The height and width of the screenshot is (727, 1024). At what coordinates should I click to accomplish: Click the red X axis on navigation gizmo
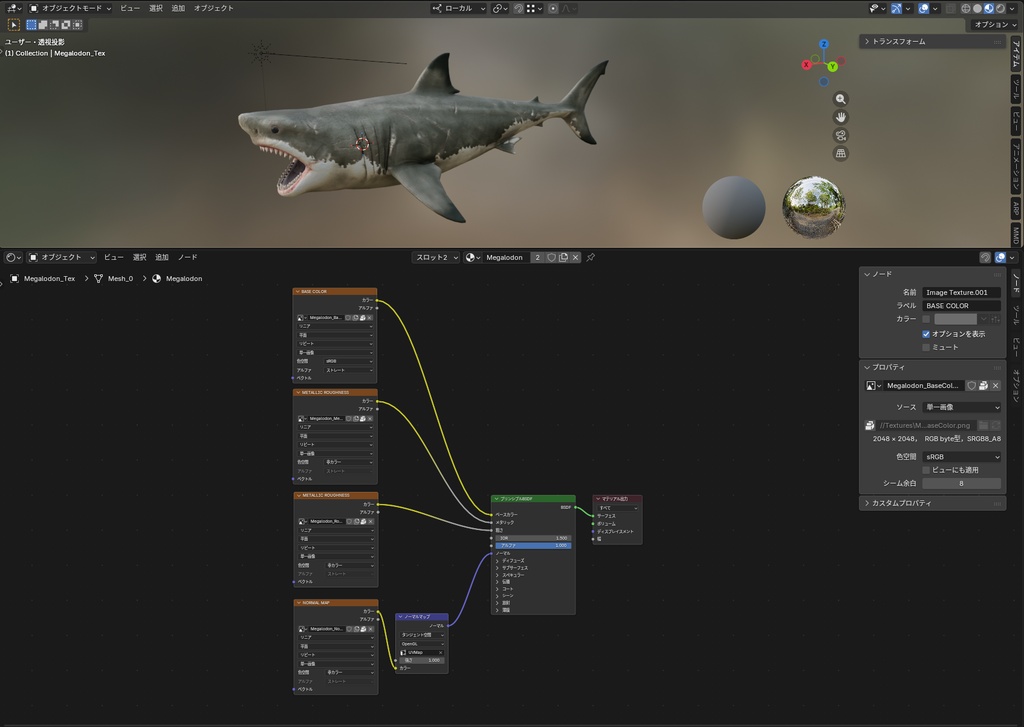click(807, 65)
